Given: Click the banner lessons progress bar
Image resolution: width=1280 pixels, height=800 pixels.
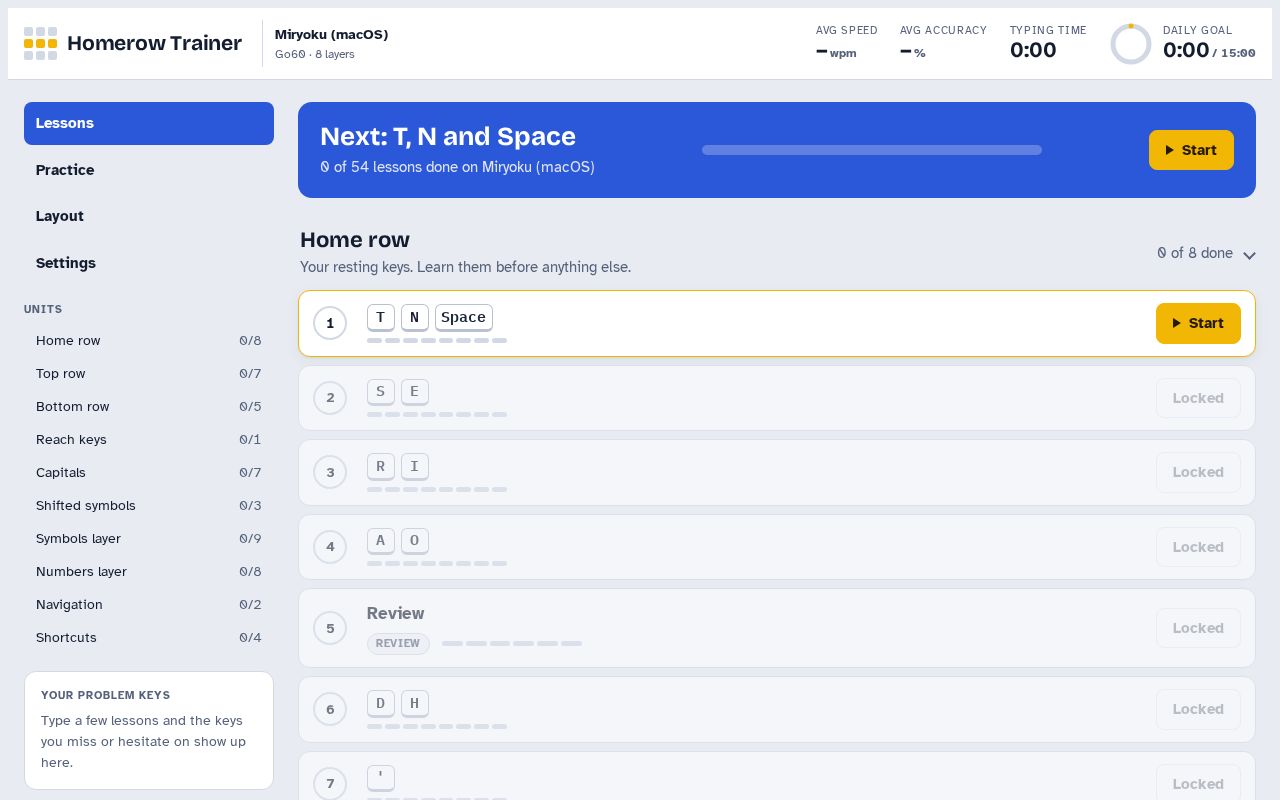Looking at the screenshot, I should pos(872,150).
